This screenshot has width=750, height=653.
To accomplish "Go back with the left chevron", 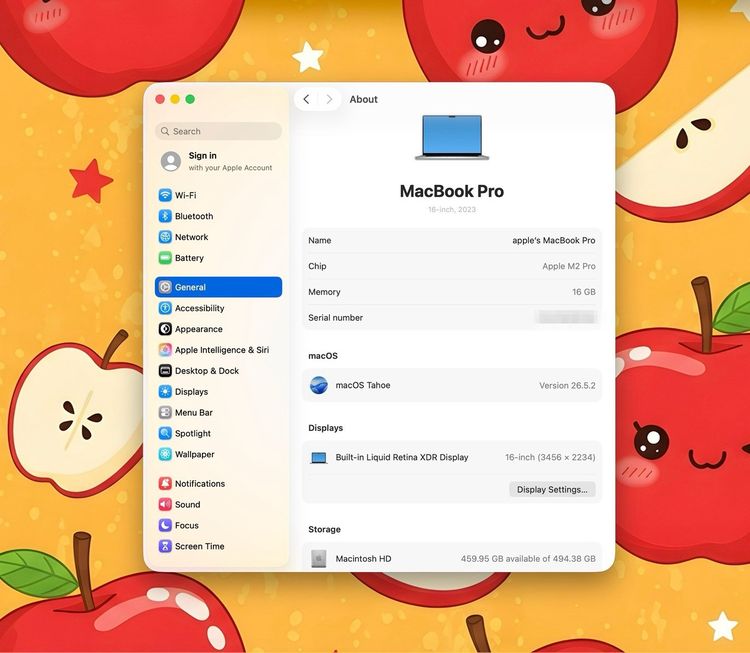I will (307, 99).
